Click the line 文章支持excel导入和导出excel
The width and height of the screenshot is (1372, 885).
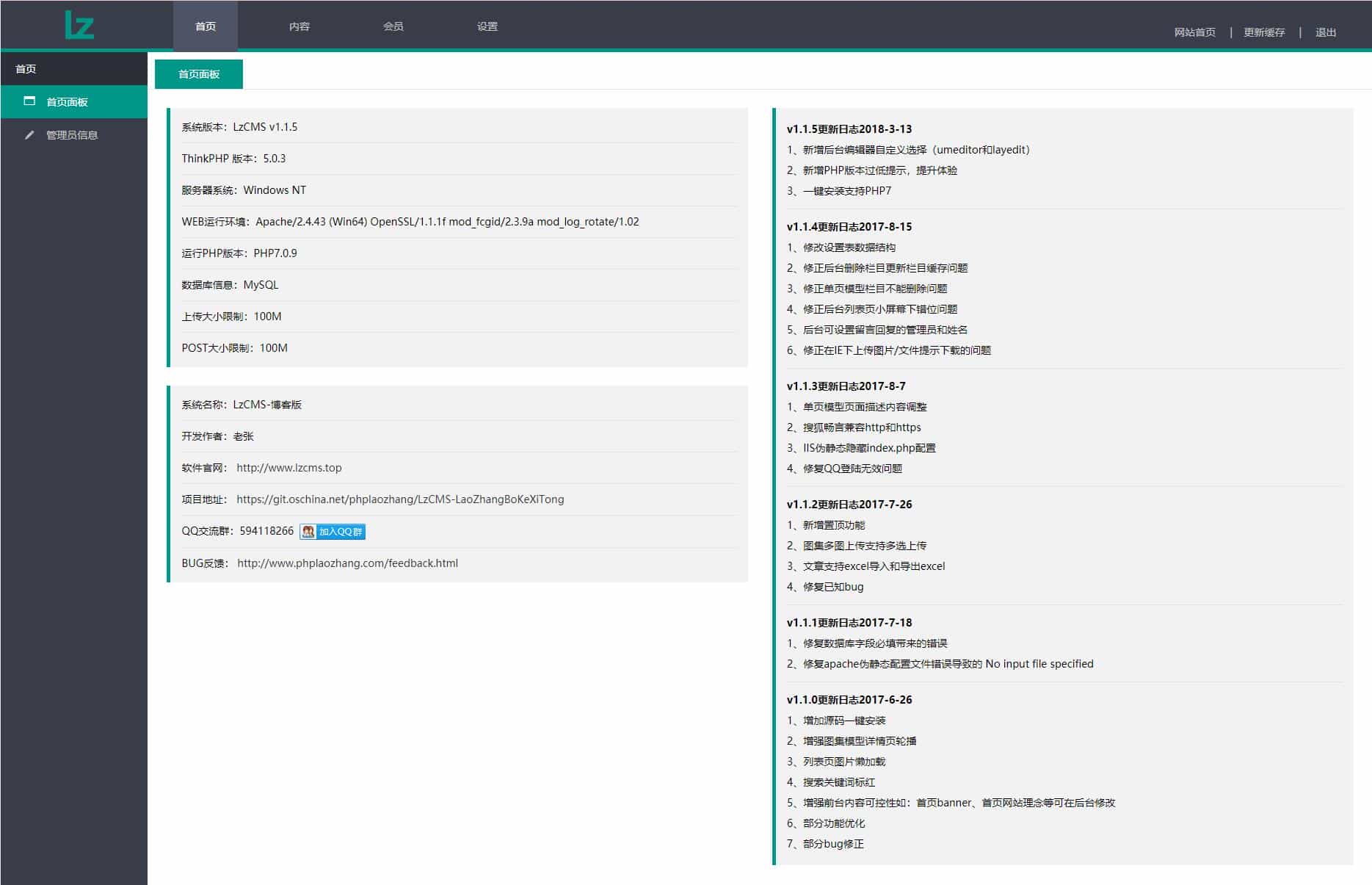coord(866,566)
